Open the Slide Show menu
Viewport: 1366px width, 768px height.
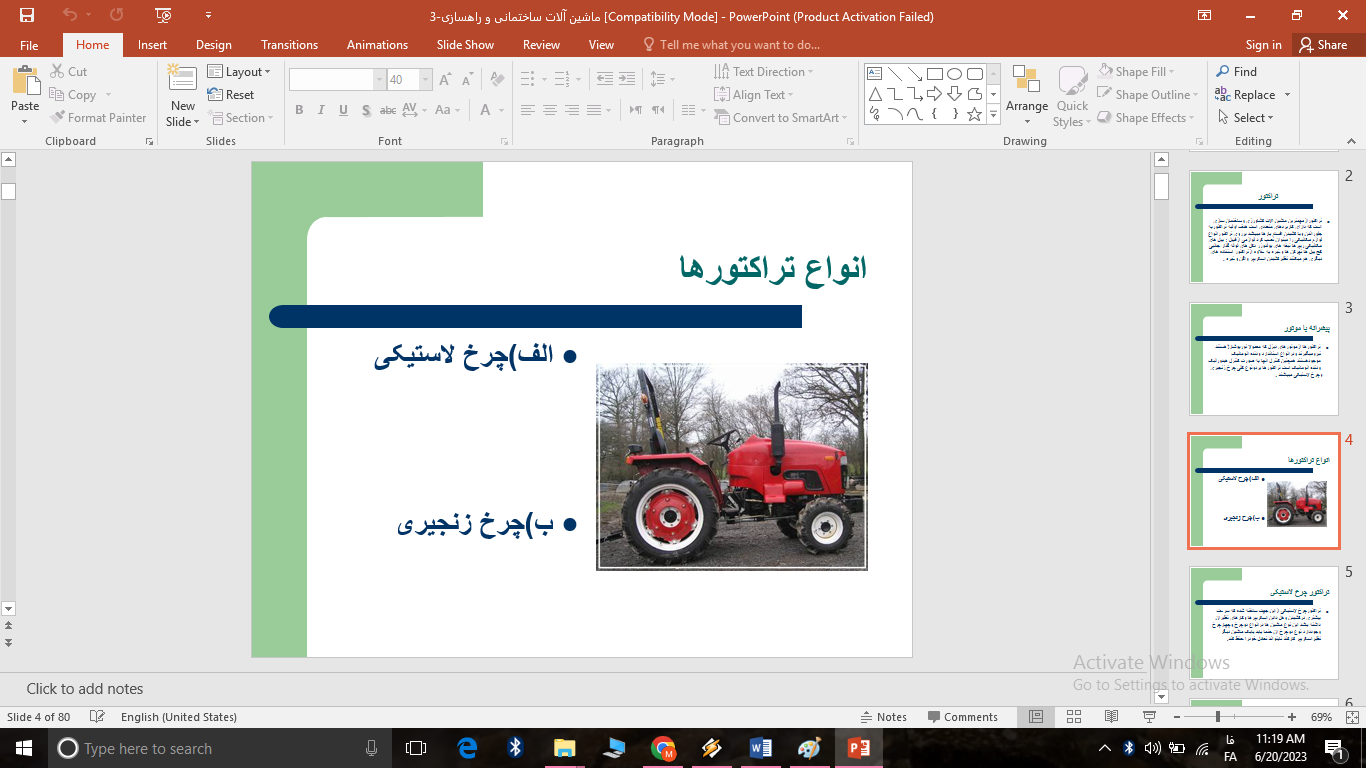click(x=465, y=45)
